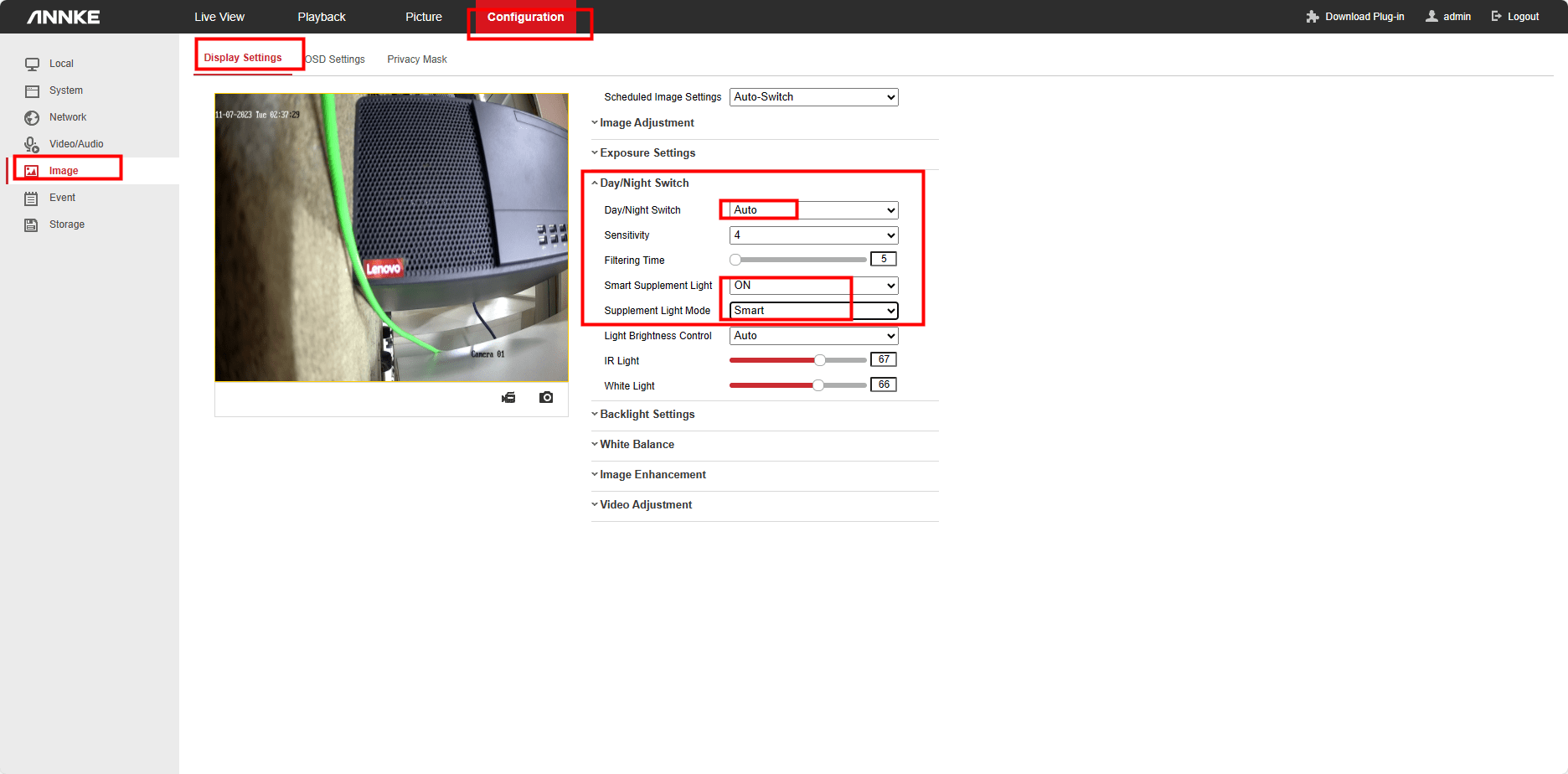Viewport: 1568px width, 774px height.
Task: Click the Storage disk icon
Action: pos(32,224)
